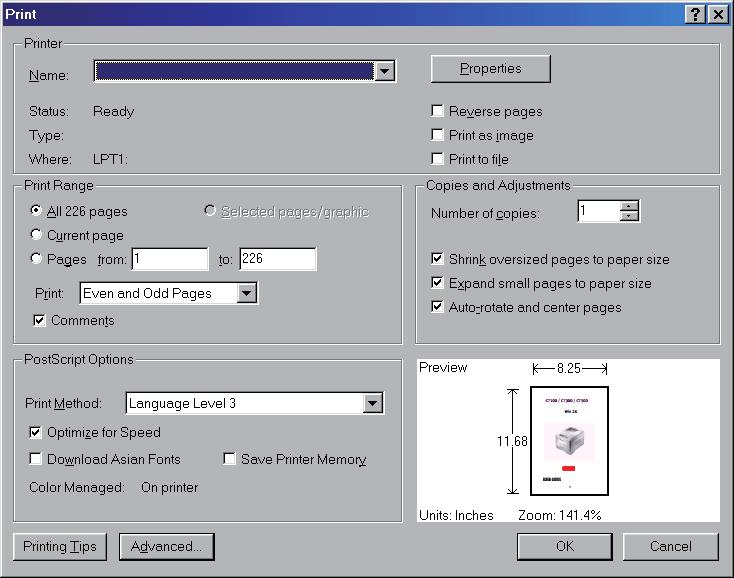
Task: Select Pages range radio button
Action: coord(36,258)
